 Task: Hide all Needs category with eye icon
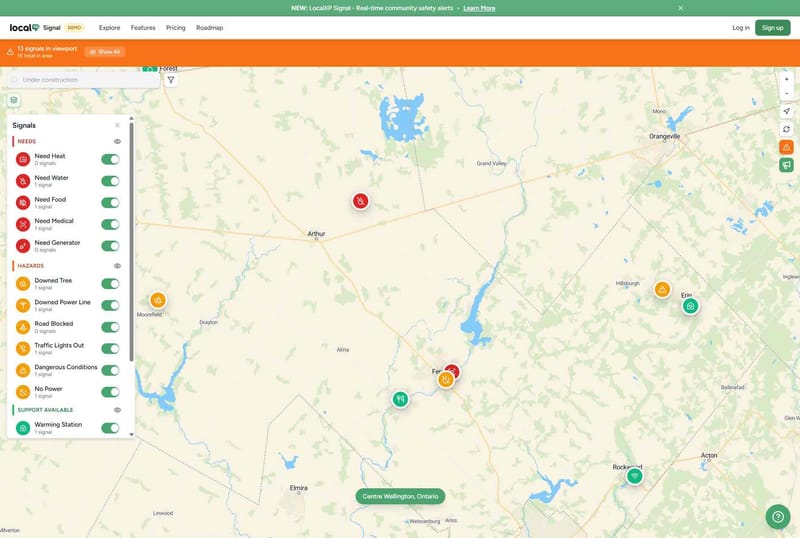pos(117,141)
